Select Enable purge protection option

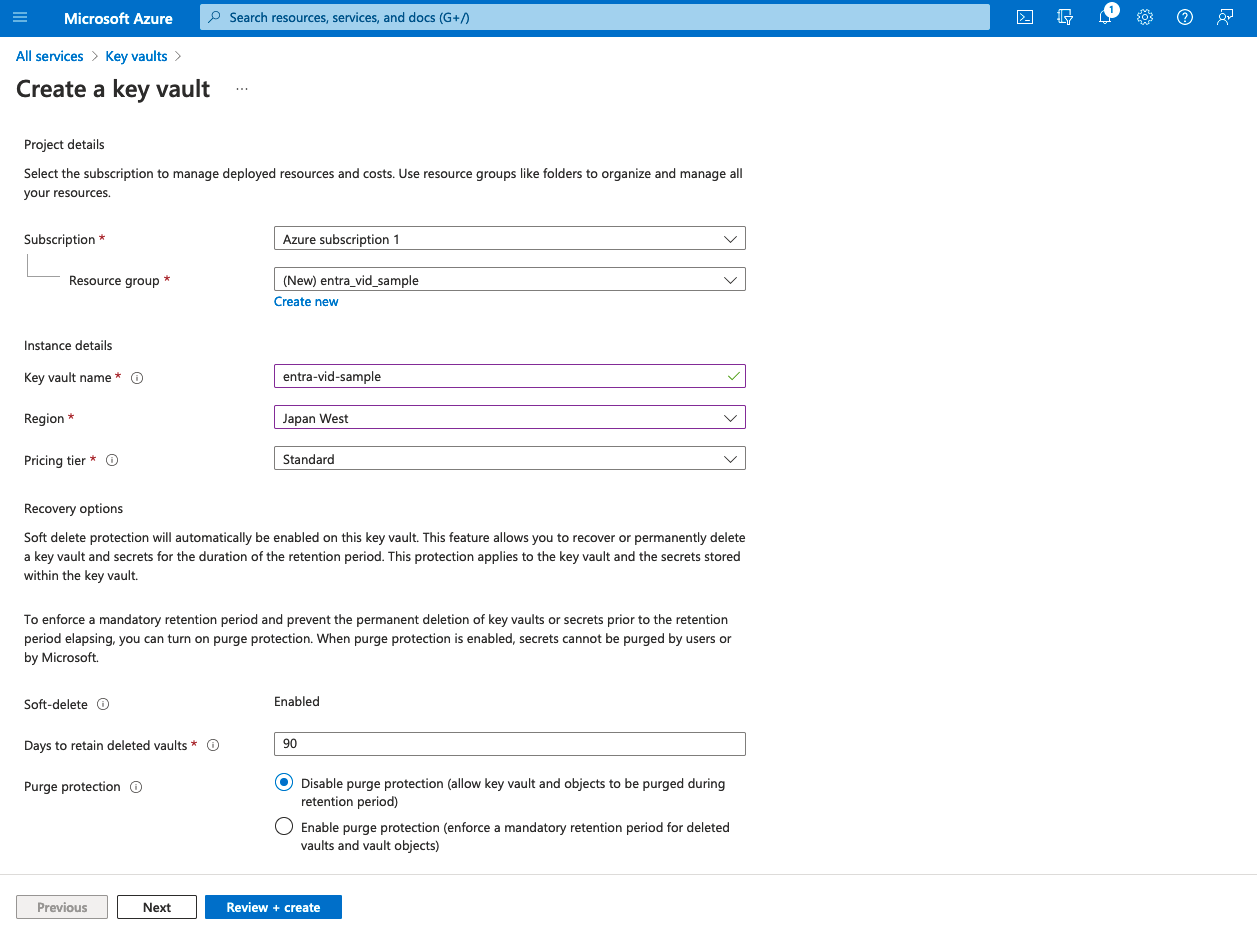[284, 827]
